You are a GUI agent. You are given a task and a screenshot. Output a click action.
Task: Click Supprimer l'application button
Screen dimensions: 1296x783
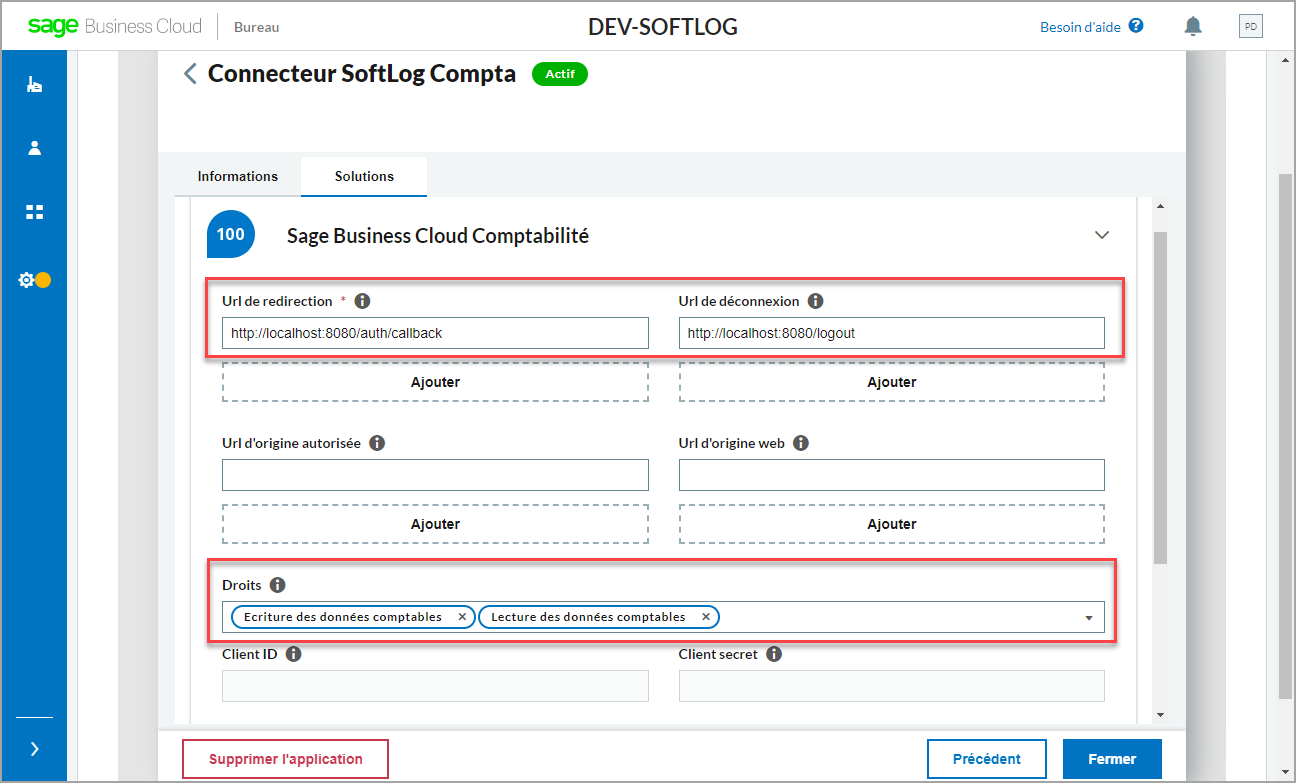(285, 759)
